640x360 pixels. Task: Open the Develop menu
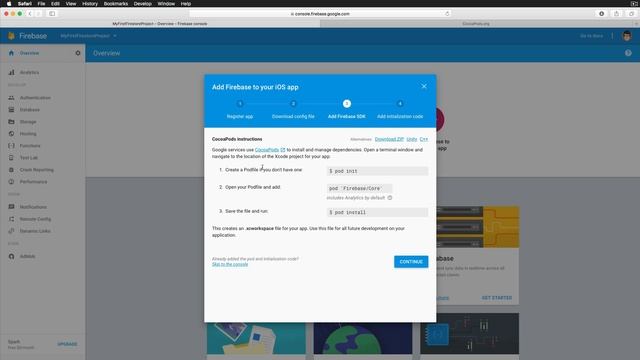click(142, 3)
